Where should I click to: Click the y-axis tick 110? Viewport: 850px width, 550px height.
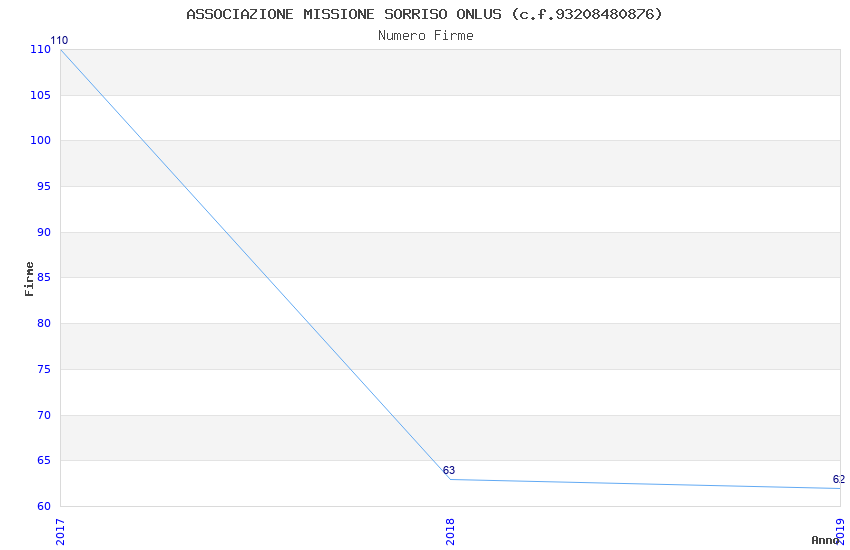coord(41,49)
